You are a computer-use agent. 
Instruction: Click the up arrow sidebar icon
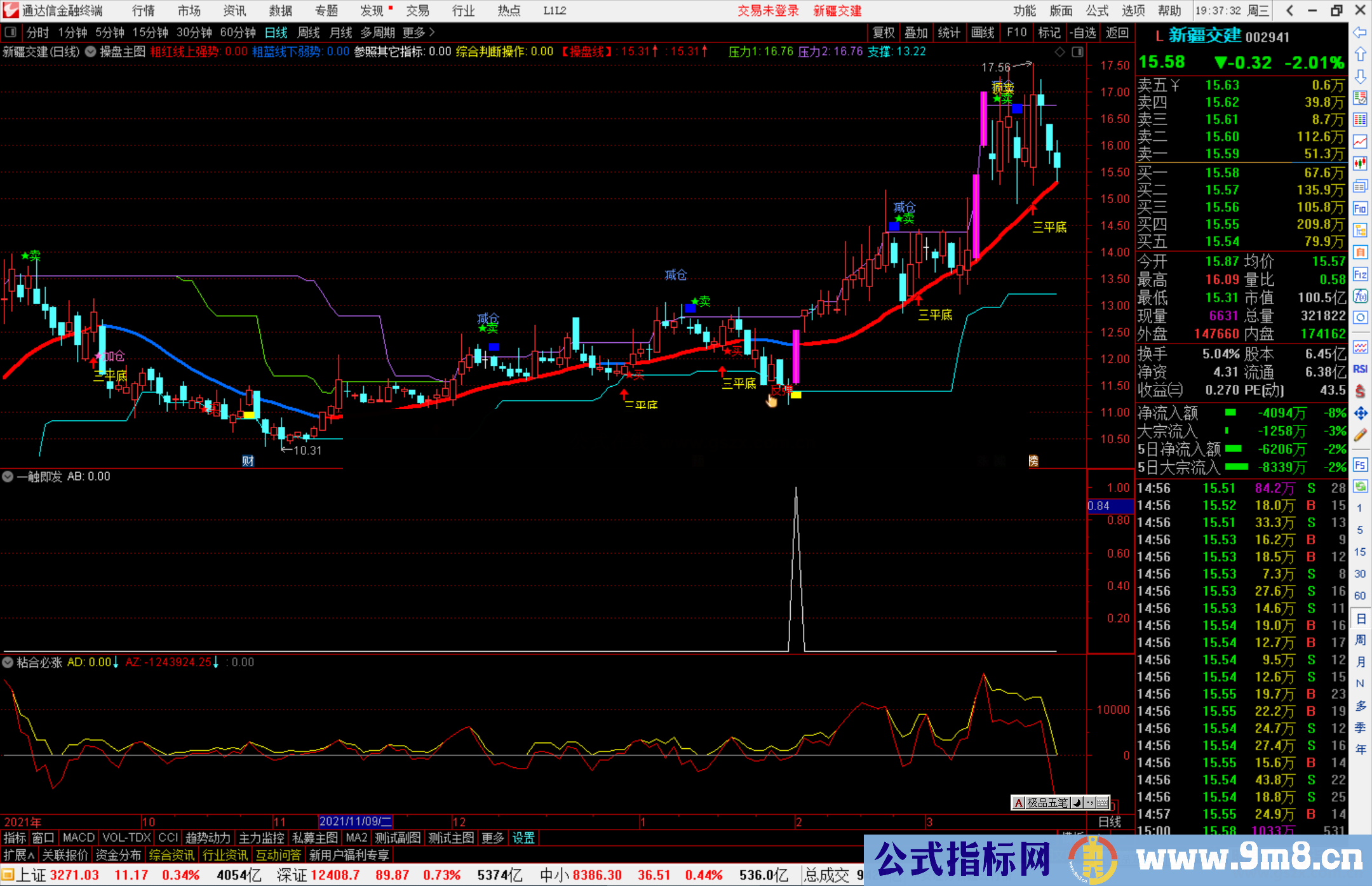[x=1359, y=55]
